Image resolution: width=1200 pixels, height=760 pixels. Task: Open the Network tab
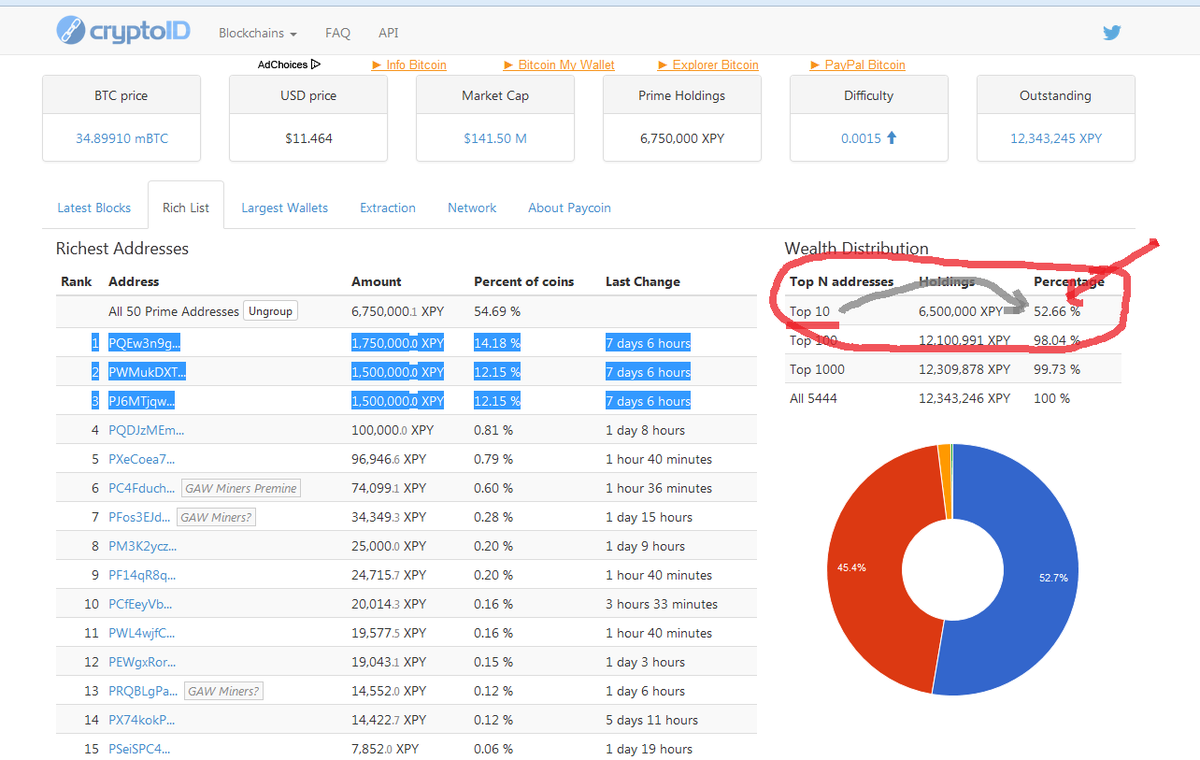(472, 208)
